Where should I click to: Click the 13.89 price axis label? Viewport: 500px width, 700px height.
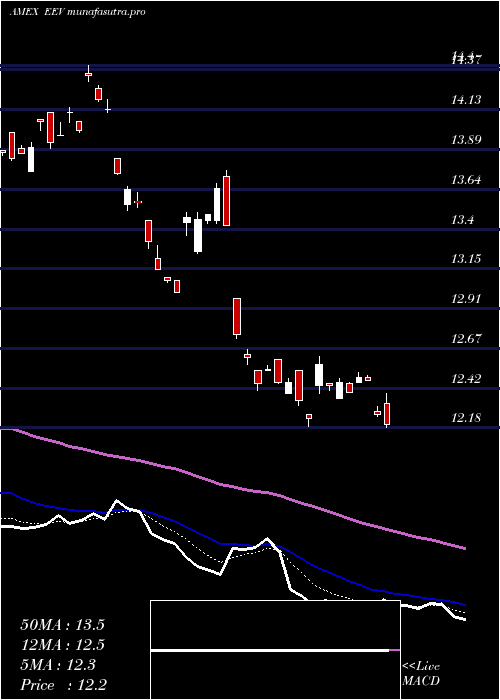click(x=467, y=140)
